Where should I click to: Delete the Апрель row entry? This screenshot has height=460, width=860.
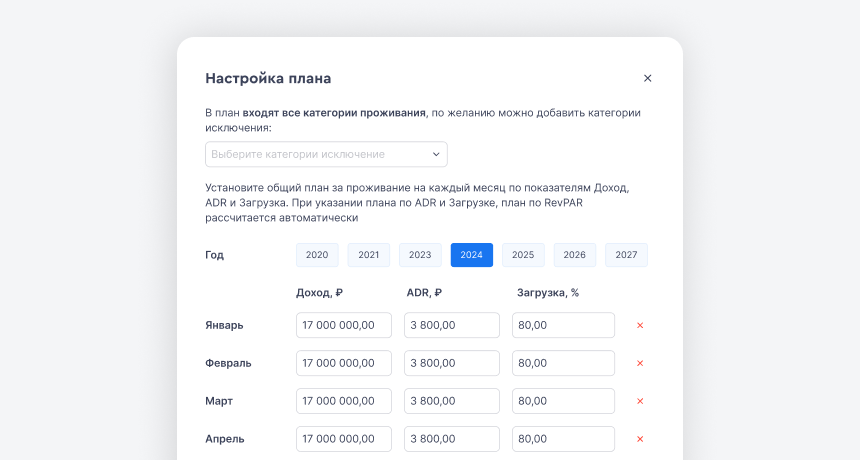click(x=640, y=439)
